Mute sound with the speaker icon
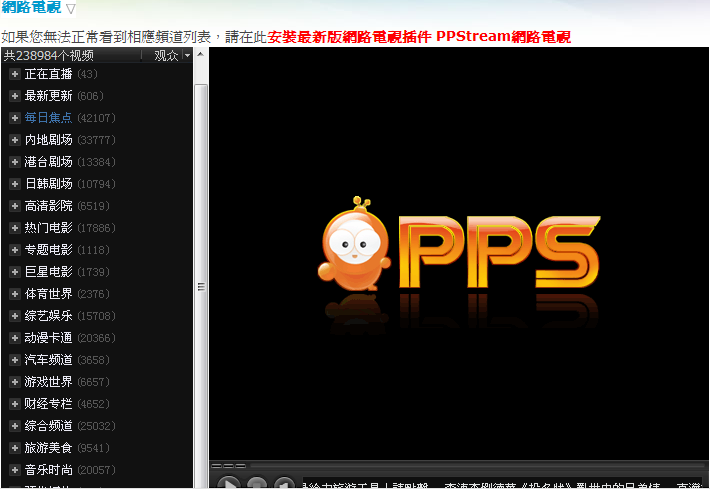 284,484
